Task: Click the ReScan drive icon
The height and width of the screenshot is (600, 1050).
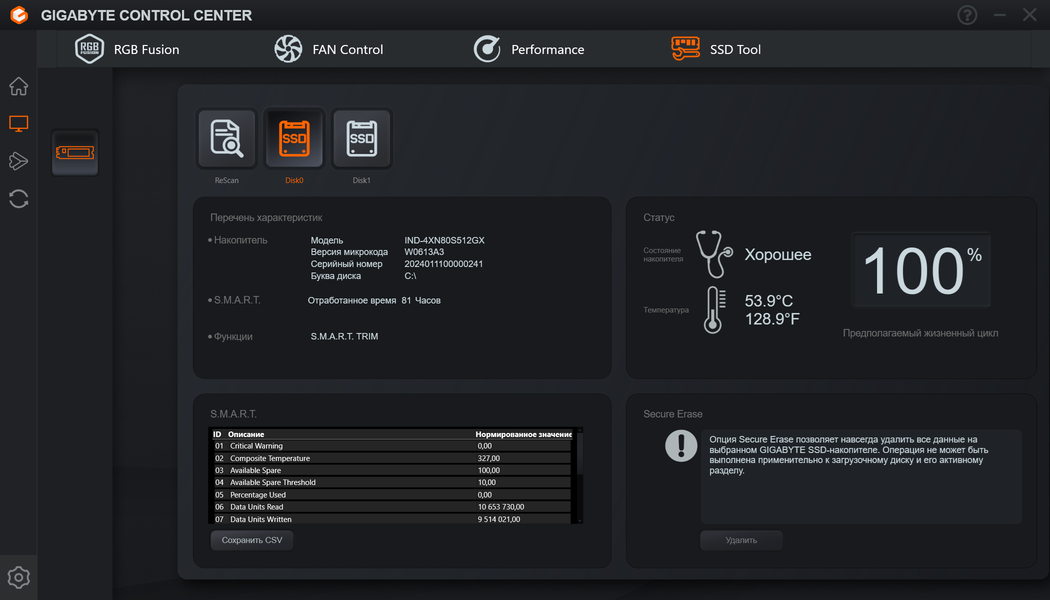Action: (226, 139)
